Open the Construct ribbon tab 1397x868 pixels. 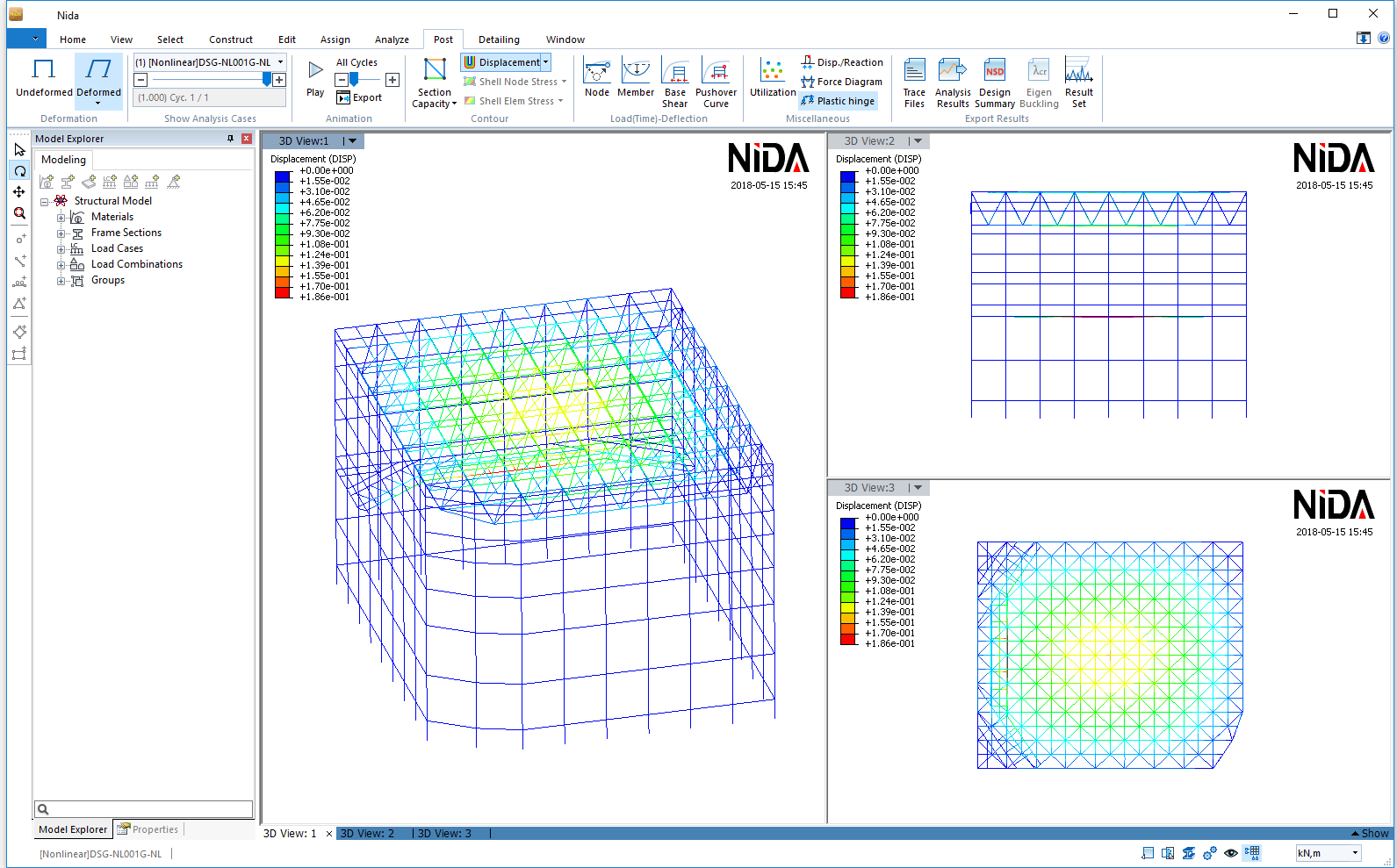(x=231, y=39)
